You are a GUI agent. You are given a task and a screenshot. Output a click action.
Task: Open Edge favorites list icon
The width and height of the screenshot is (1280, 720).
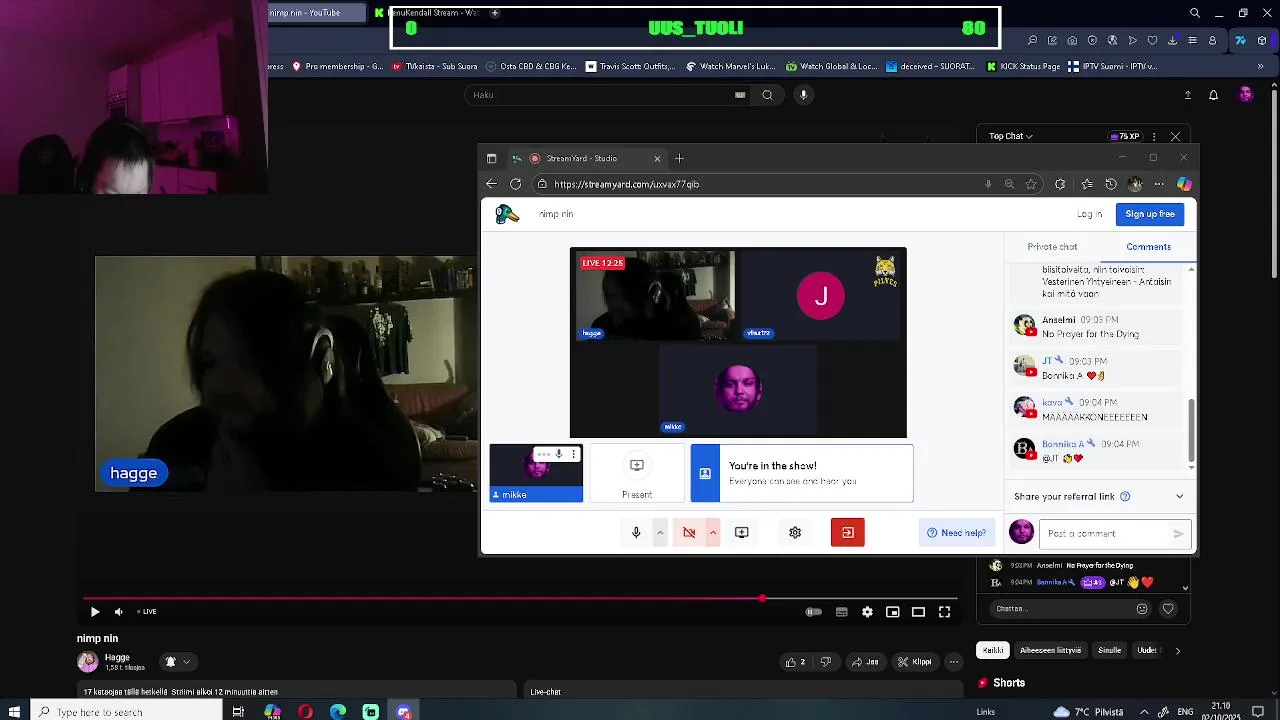tap(1087, 184)
